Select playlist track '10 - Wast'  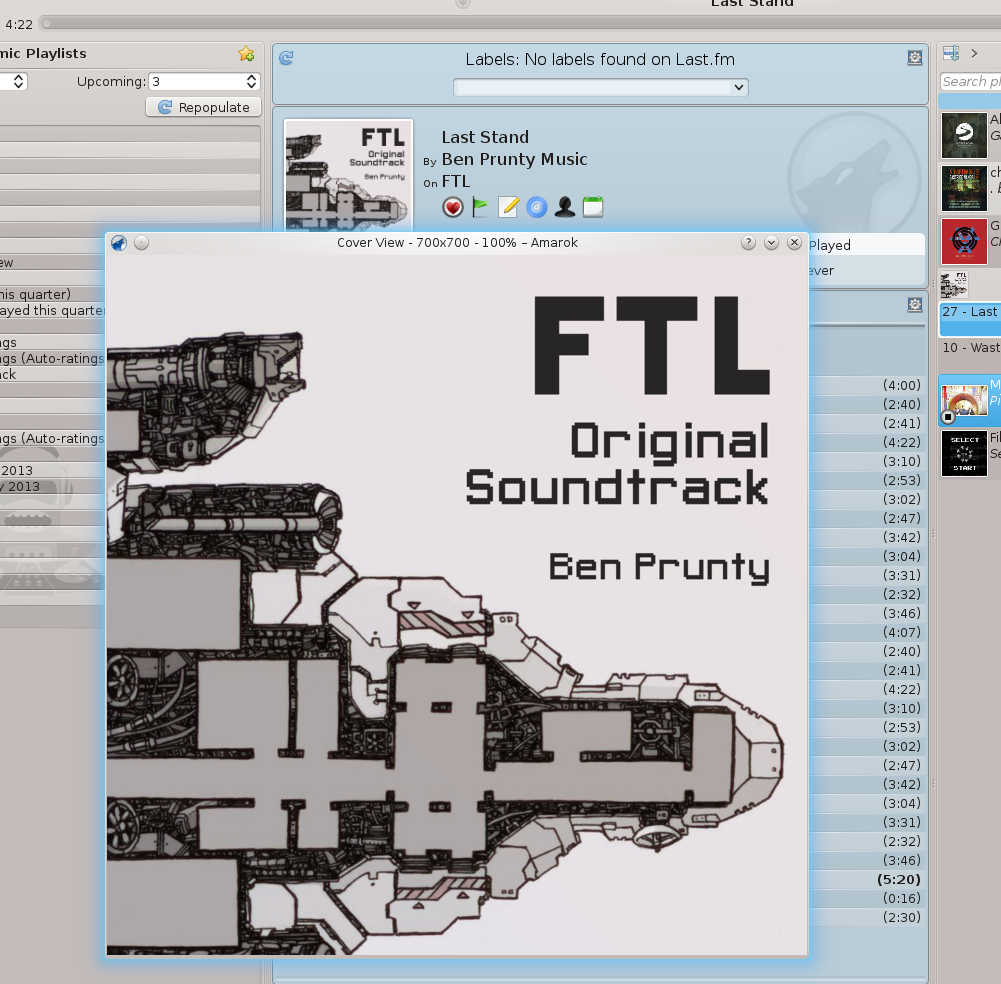tap(971, 347)
